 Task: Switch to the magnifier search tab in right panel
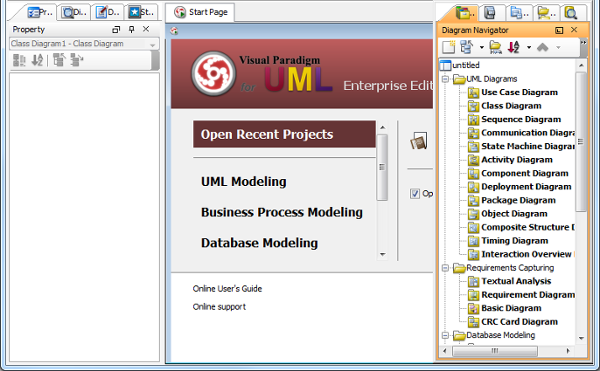(572, 13)
